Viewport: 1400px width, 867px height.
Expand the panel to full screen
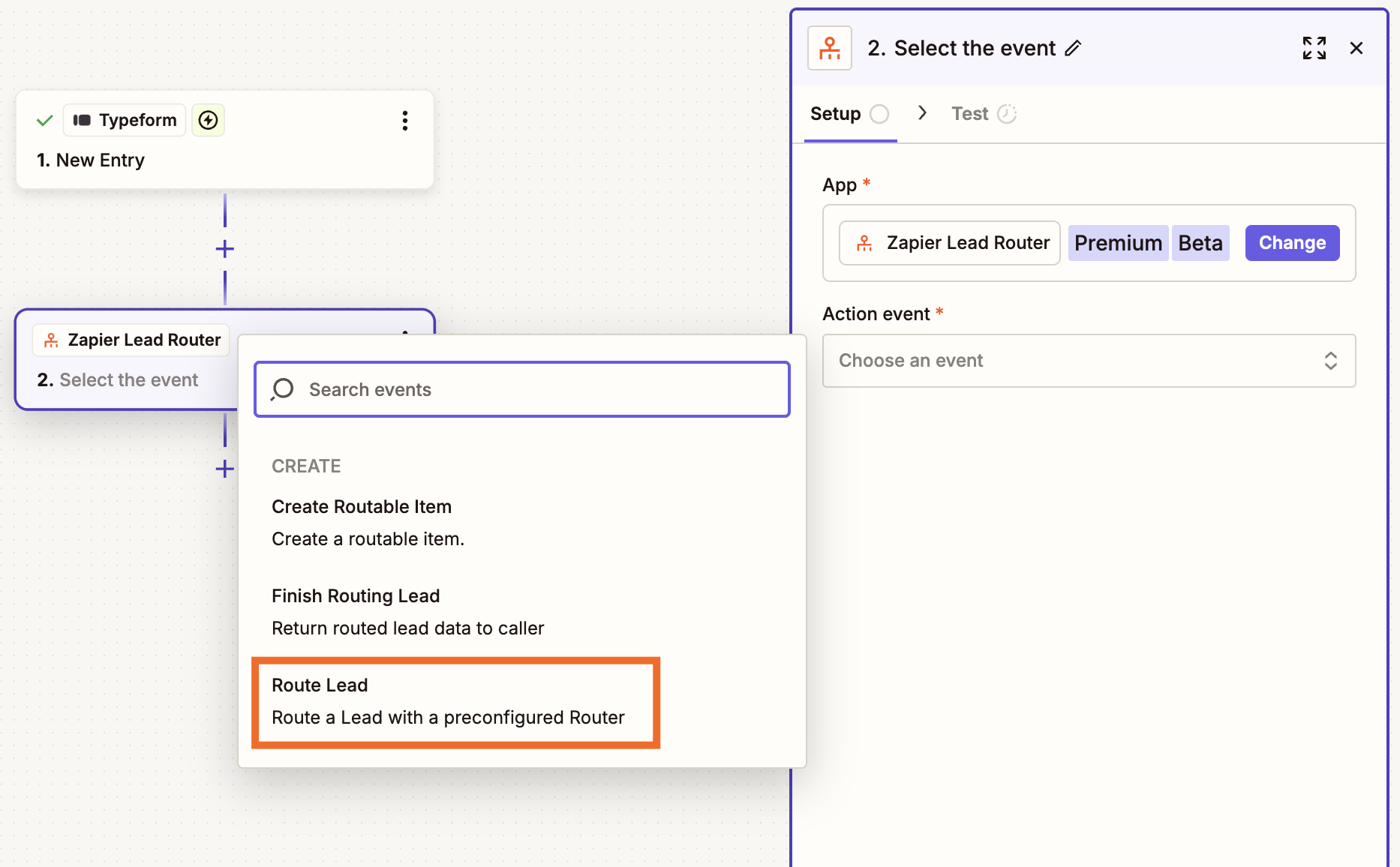[x=1314, y=48]
